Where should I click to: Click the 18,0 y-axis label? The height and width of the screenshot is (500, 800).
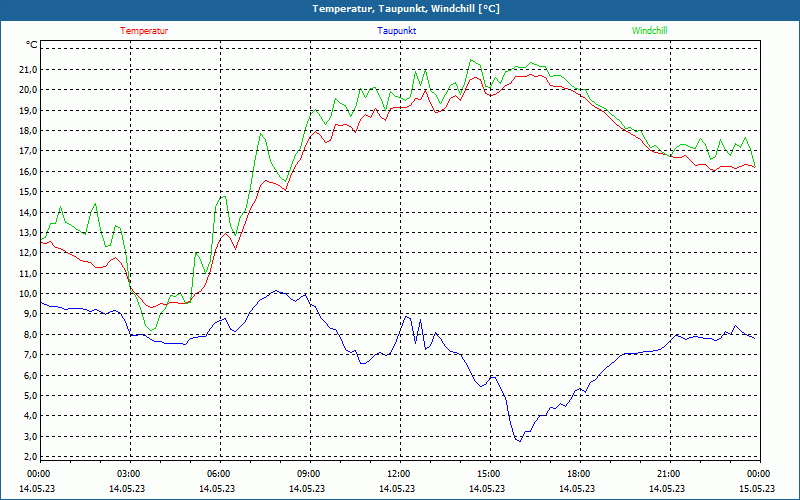(x=28, y=131)
